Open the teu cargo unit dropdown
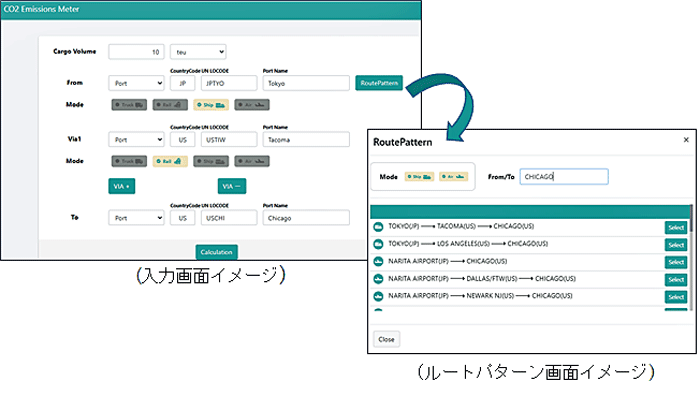 [198, 52]
